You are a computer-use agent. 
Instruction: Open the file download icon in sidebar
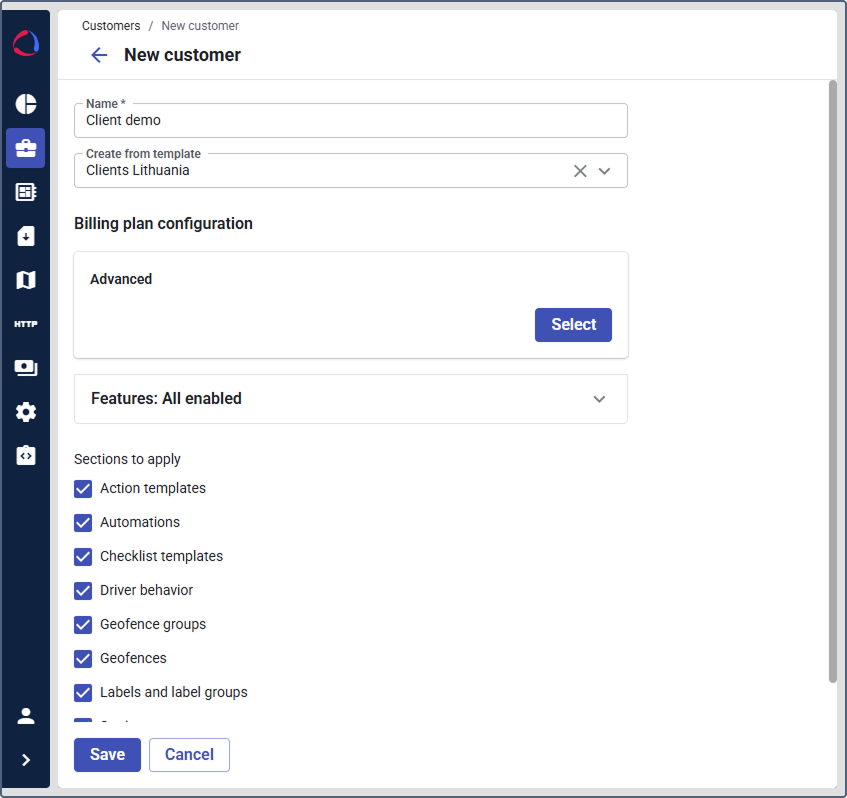(26, 236)
